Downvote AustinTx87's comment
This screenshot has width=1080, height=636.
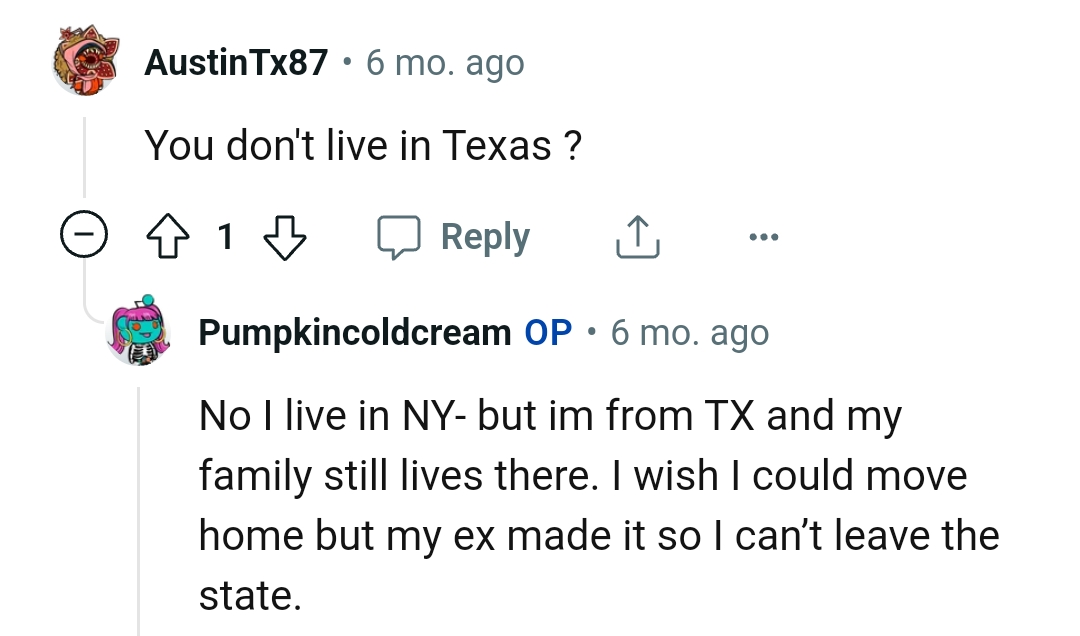click(284, 236)
